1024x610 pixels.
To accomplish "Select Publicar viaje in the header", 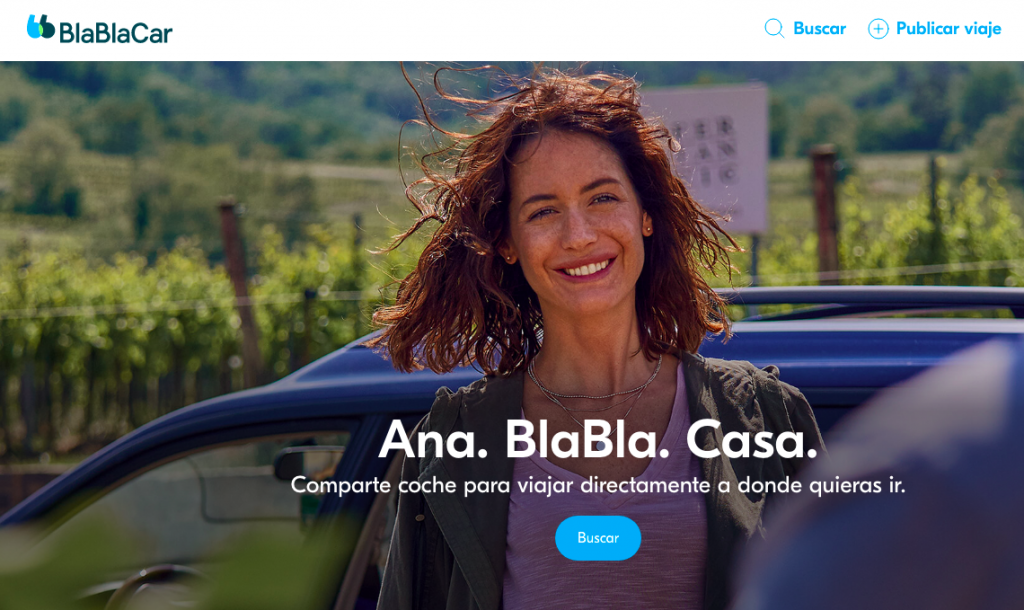I will click(x=948, y=28).
